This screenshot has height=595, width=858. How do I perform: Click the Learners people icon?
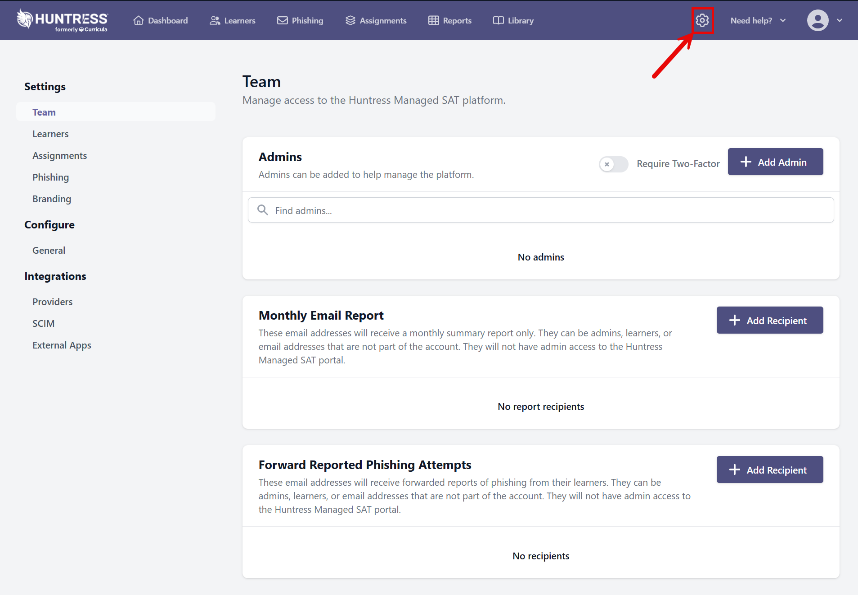[215, 21]
